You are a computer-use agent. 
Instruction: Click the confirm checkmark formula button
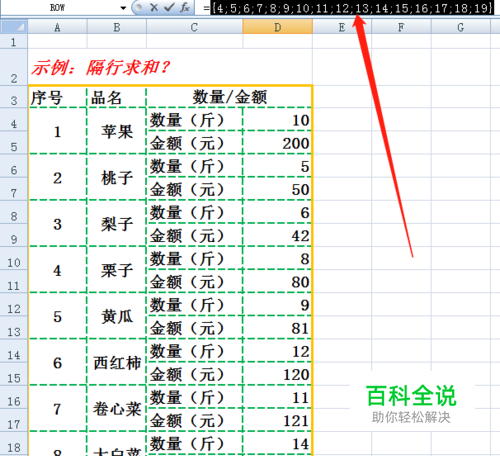click(169, 7)
